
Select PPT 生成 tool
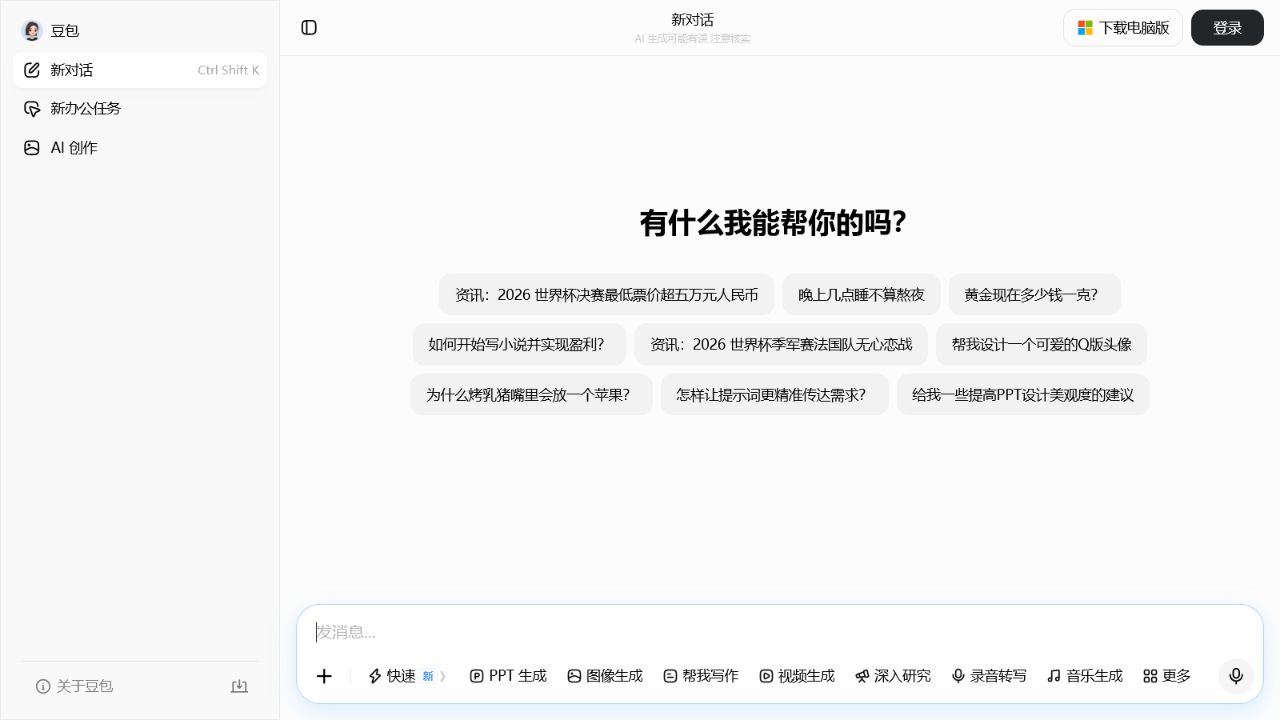click(508, 676)
